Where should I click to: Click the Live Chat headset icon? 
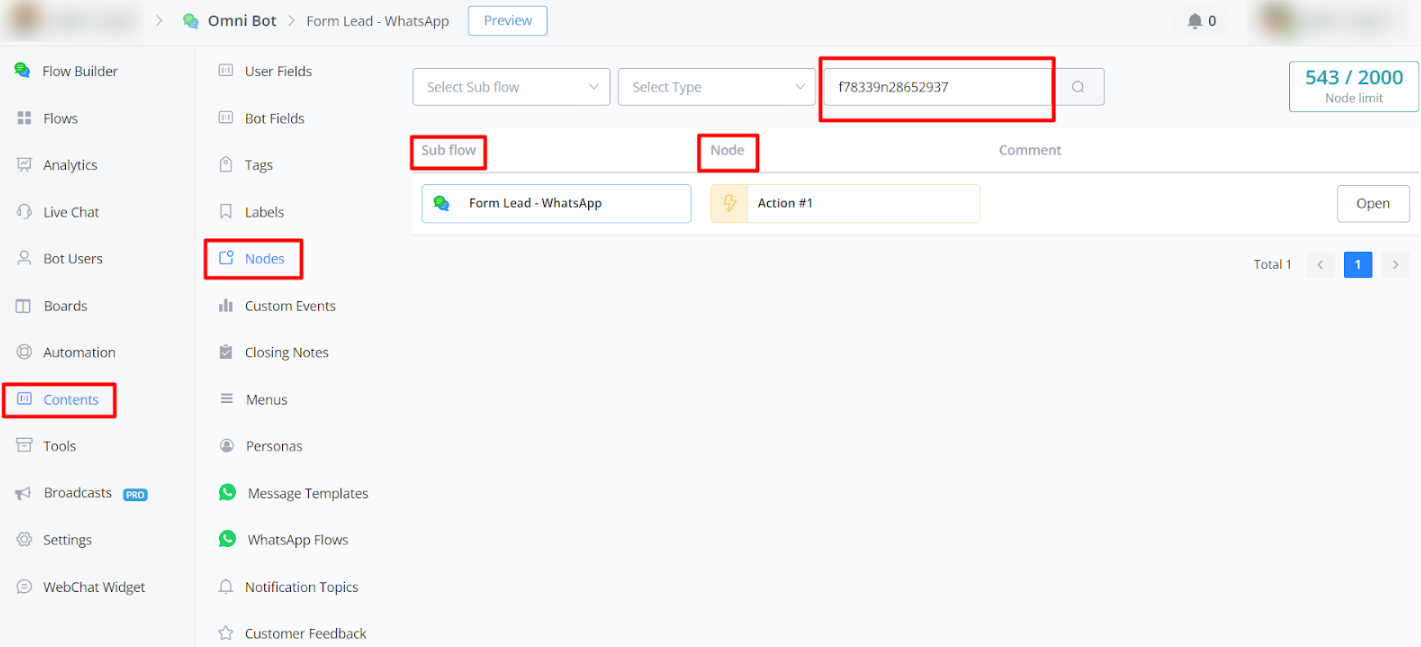(24, 212)
